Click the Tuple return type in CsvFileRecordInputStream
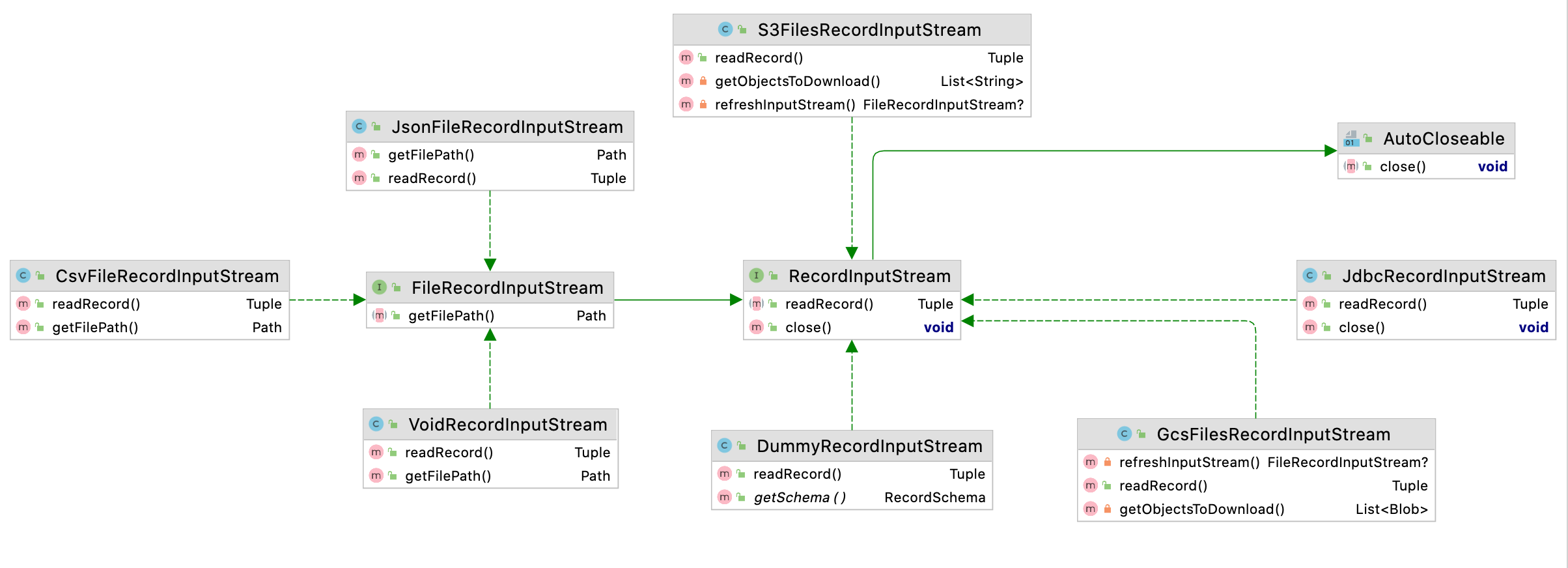 point(264,304)
